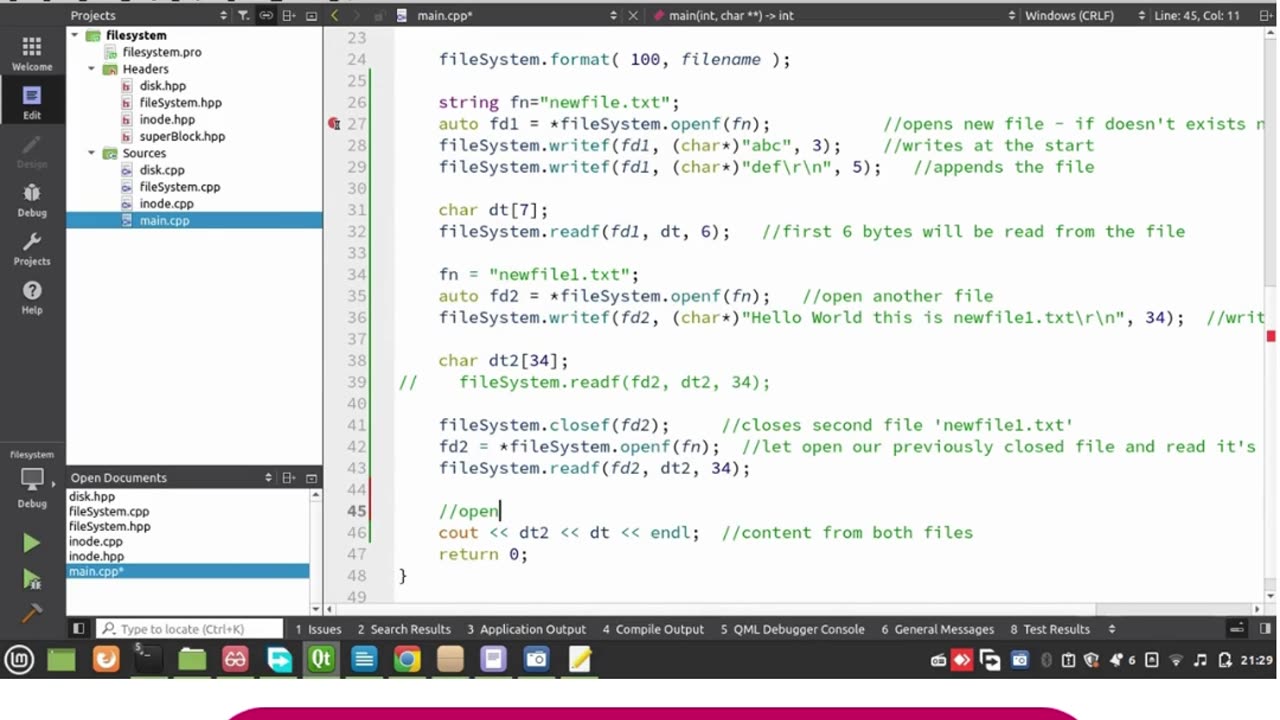
Task: Go back in editor navigation history
Action: click(334, 15)
